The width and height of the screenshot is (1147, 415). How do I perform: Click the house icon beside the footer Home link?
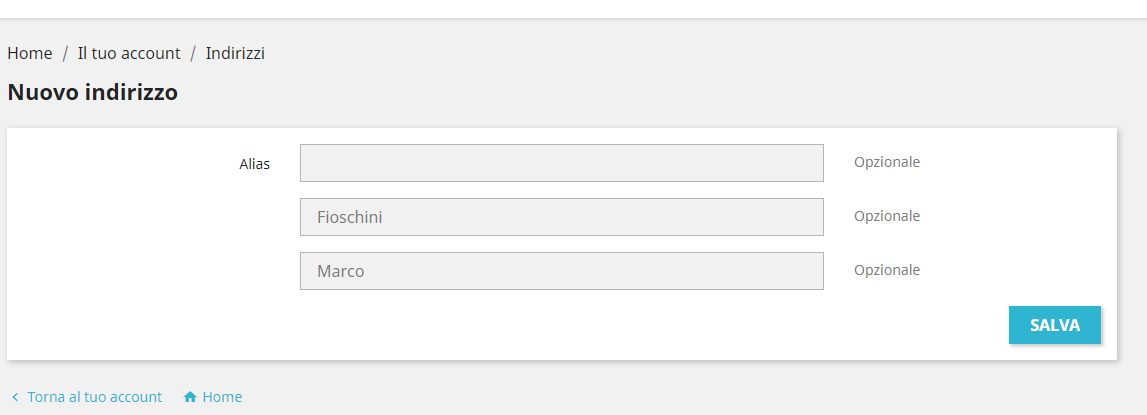point(190,397)
